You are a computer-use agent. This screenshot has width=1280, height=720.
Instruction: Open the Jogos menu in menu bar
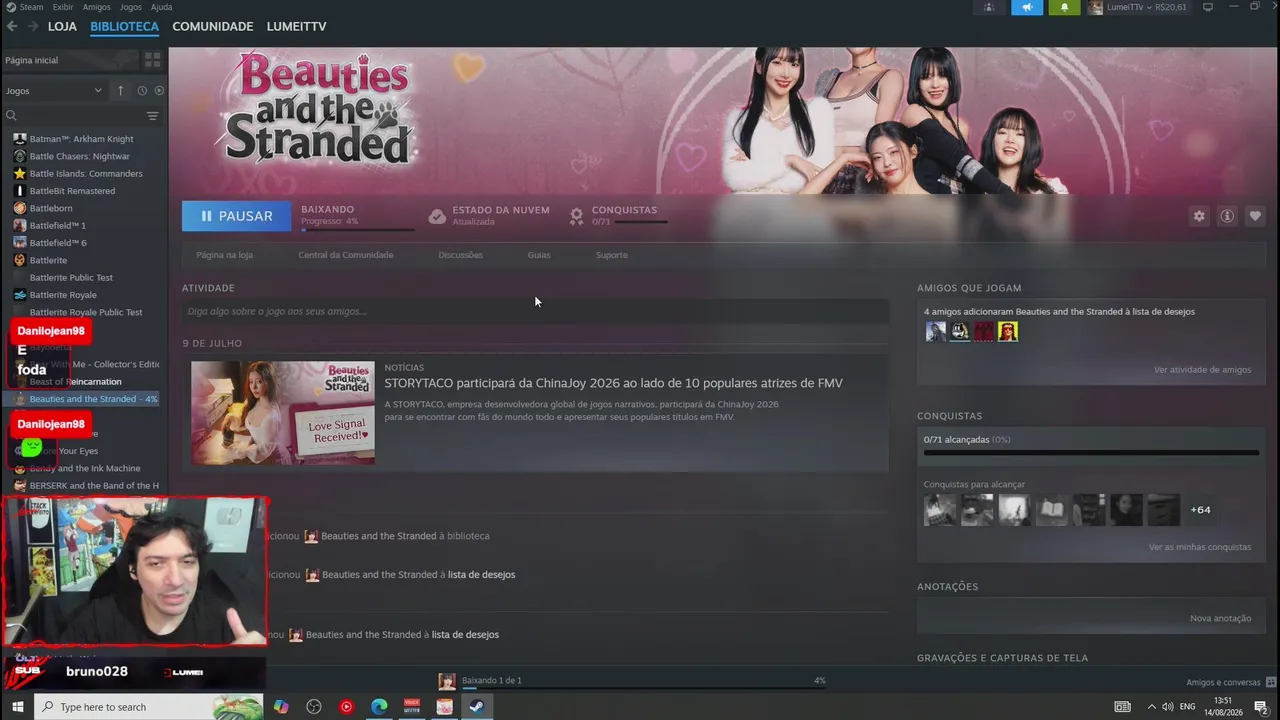[x=131, y=7]
